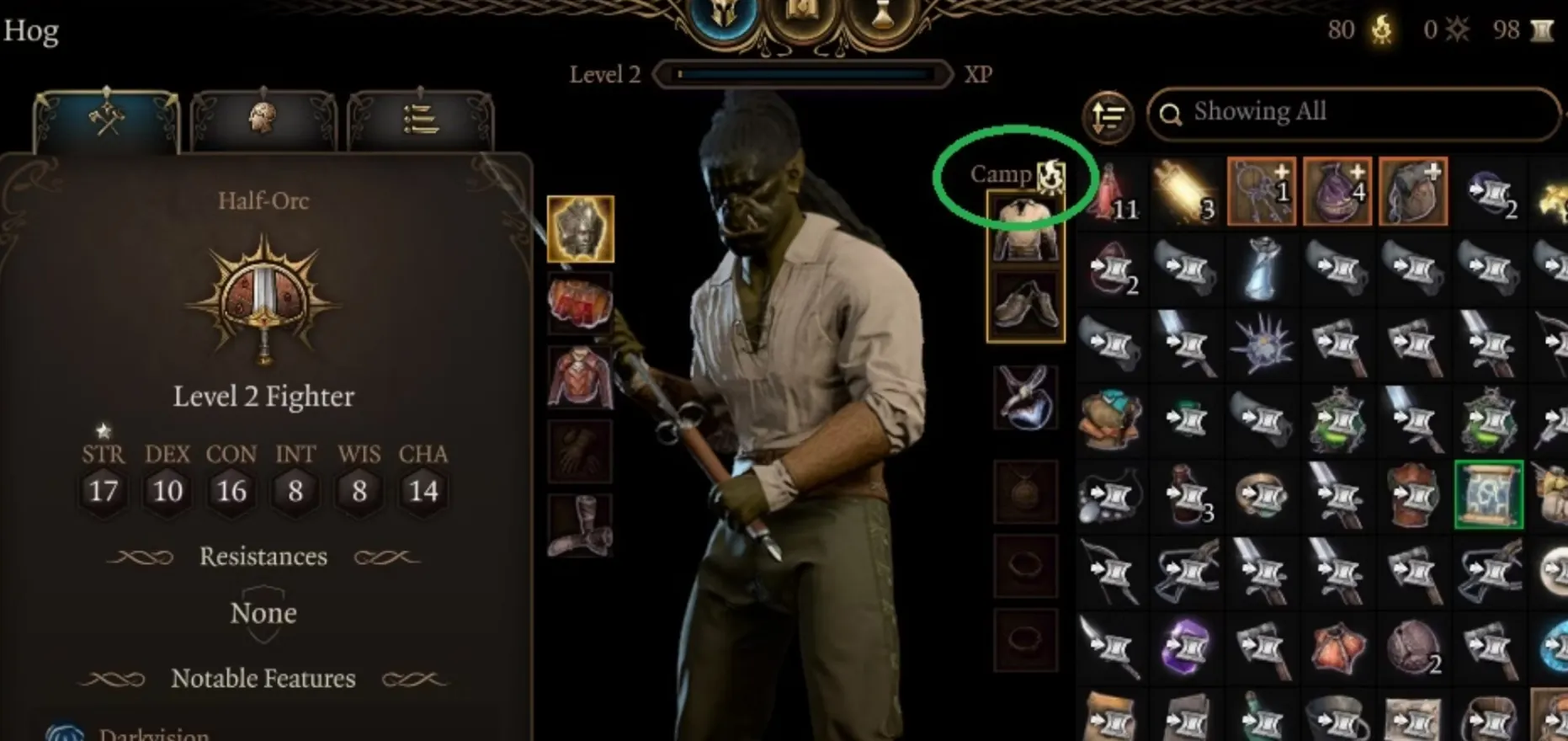Select the empty gloves slot
1568x741 pixels.
(x=580, y=452)
